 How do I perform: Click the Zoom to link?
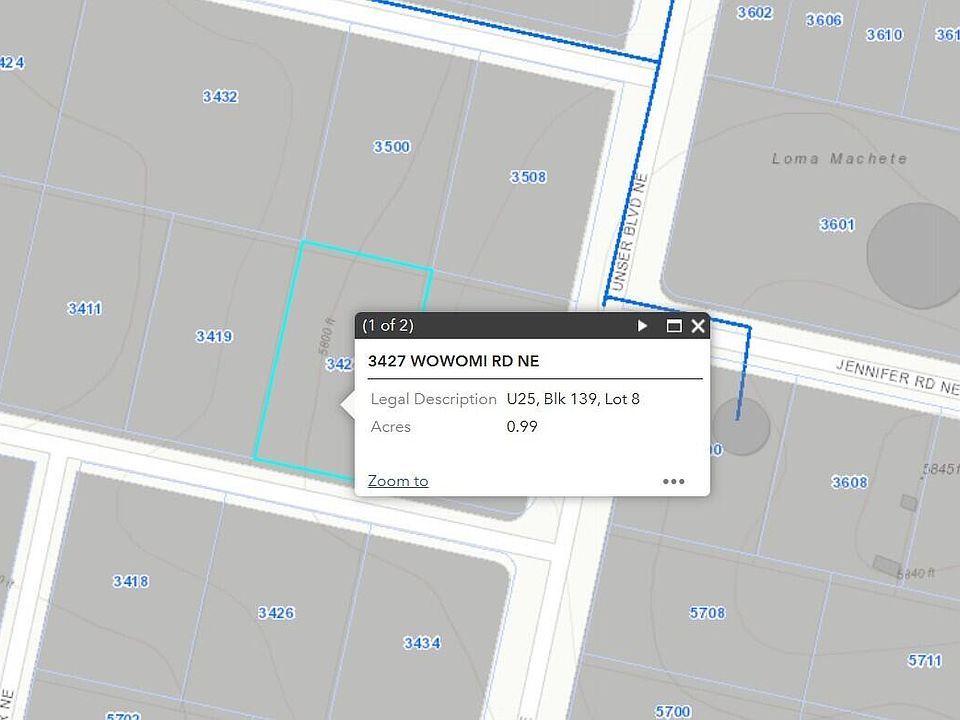click(398, 481)
